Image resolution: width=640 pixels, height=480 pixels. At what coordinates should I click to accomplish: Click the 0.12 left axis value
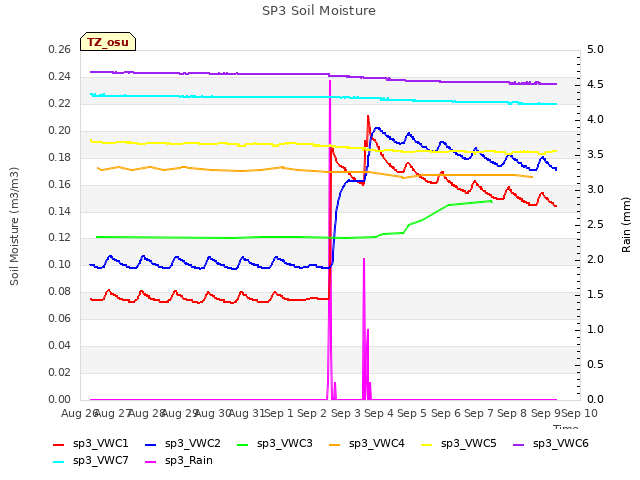[60, 238]
